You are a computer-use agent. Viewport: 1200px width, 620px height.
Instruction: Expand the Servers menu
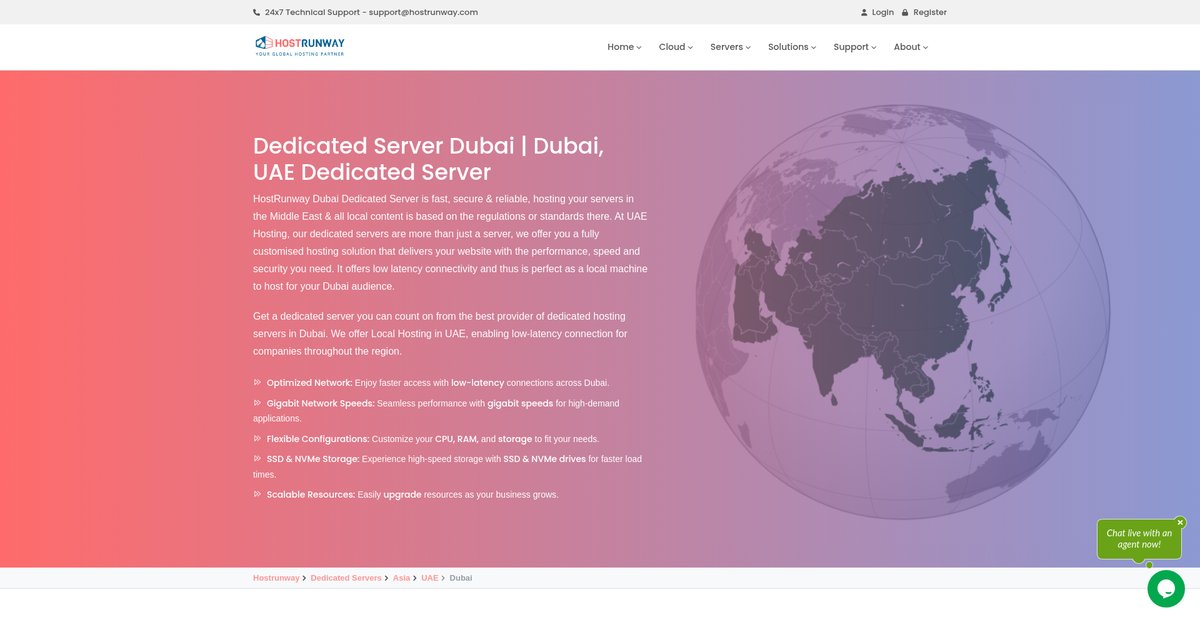(x=731, y=47)
